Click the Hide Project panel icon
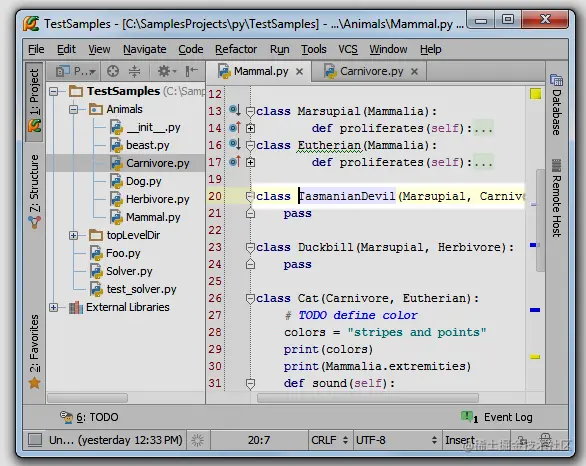 click(192, 71)
